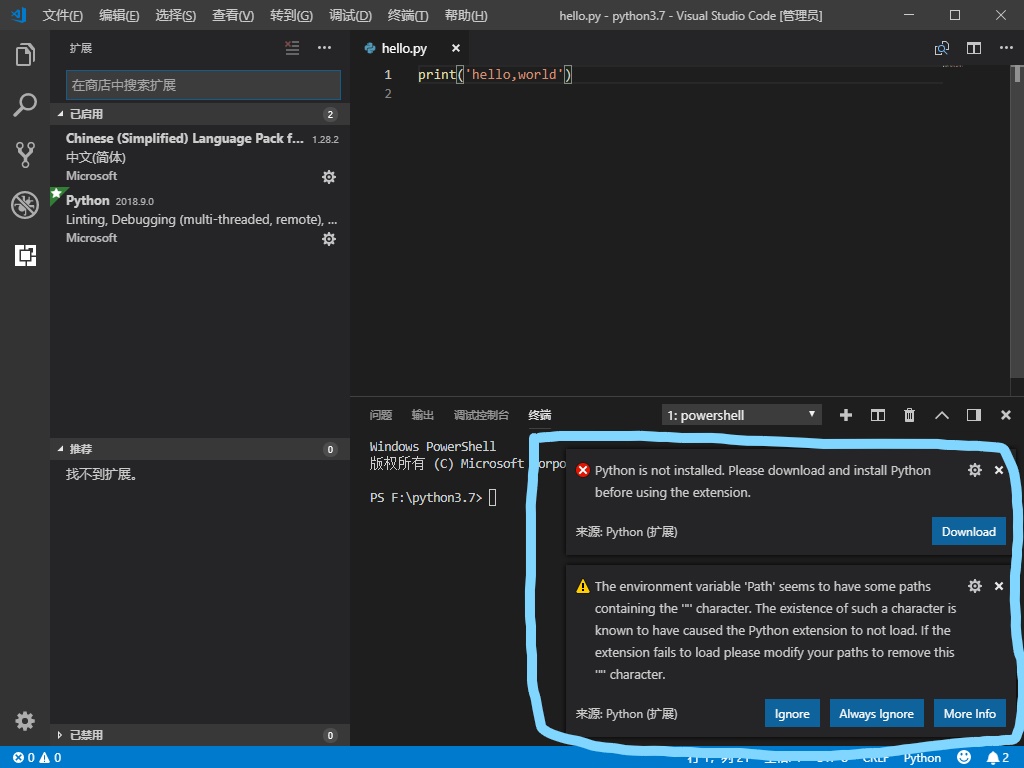Screen dimensions: 1024x768
Task: Click the editor vertical scrollbar
Action: tap(1017, 222)
